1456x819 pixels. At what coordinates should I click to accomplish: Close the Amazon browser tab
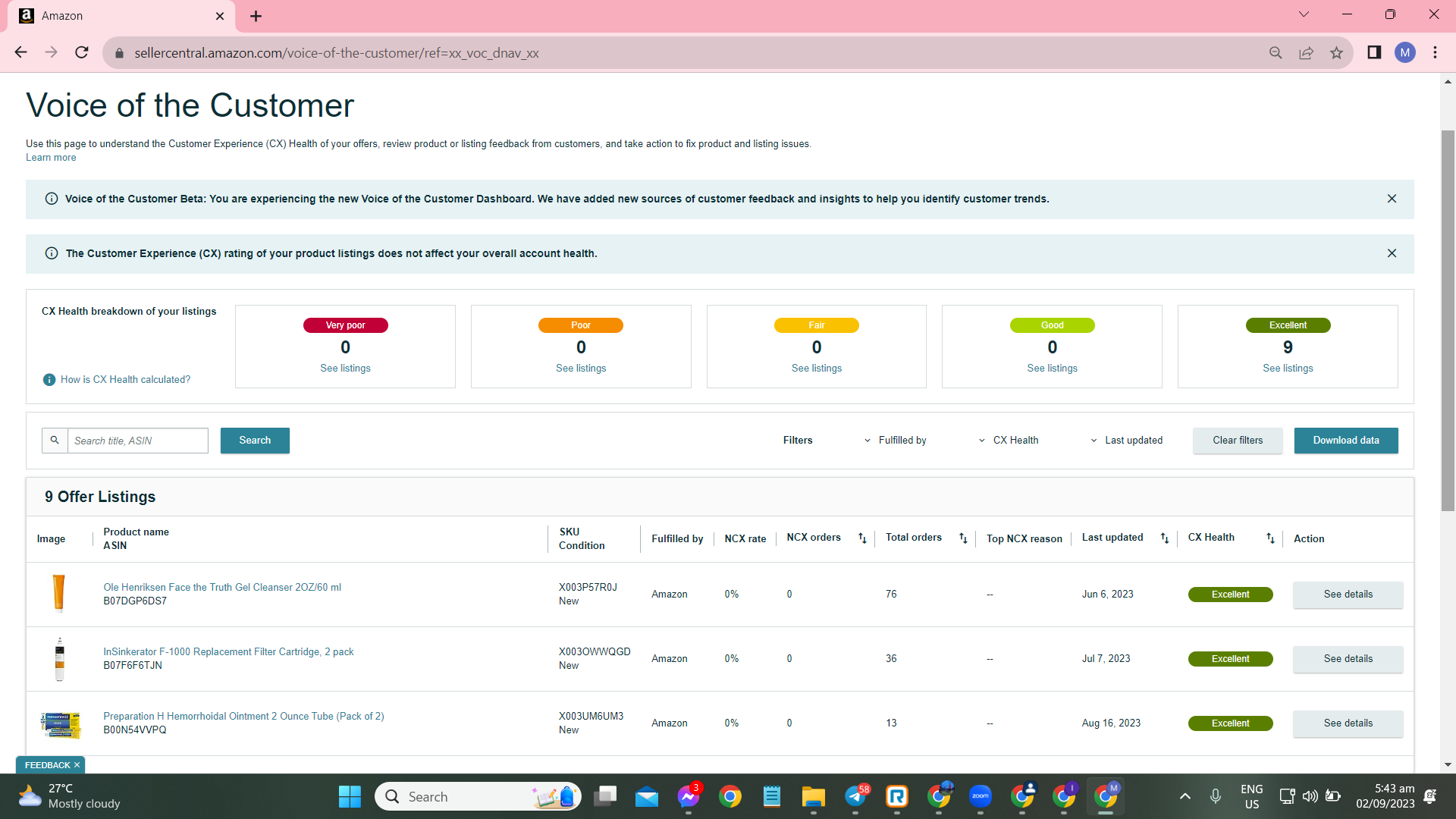220,16
